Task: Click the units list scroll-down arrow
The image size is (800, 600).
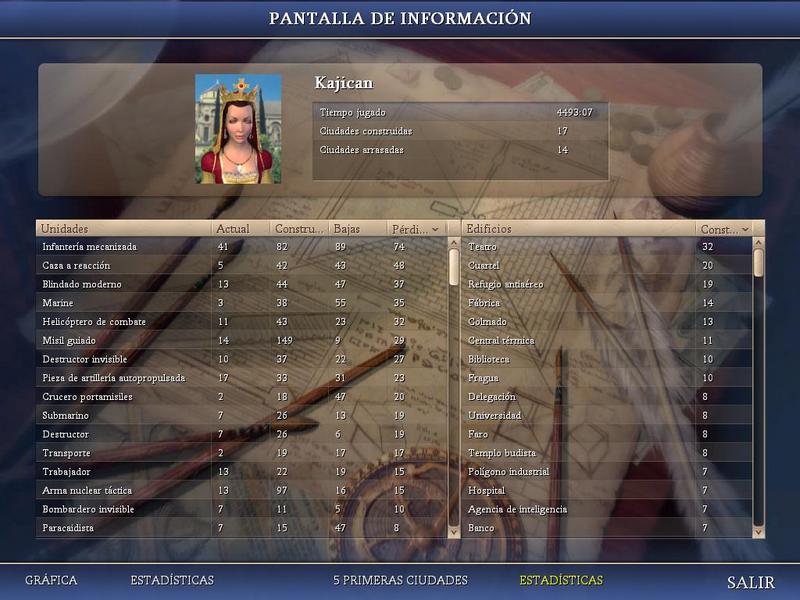Action: [454, 532]
